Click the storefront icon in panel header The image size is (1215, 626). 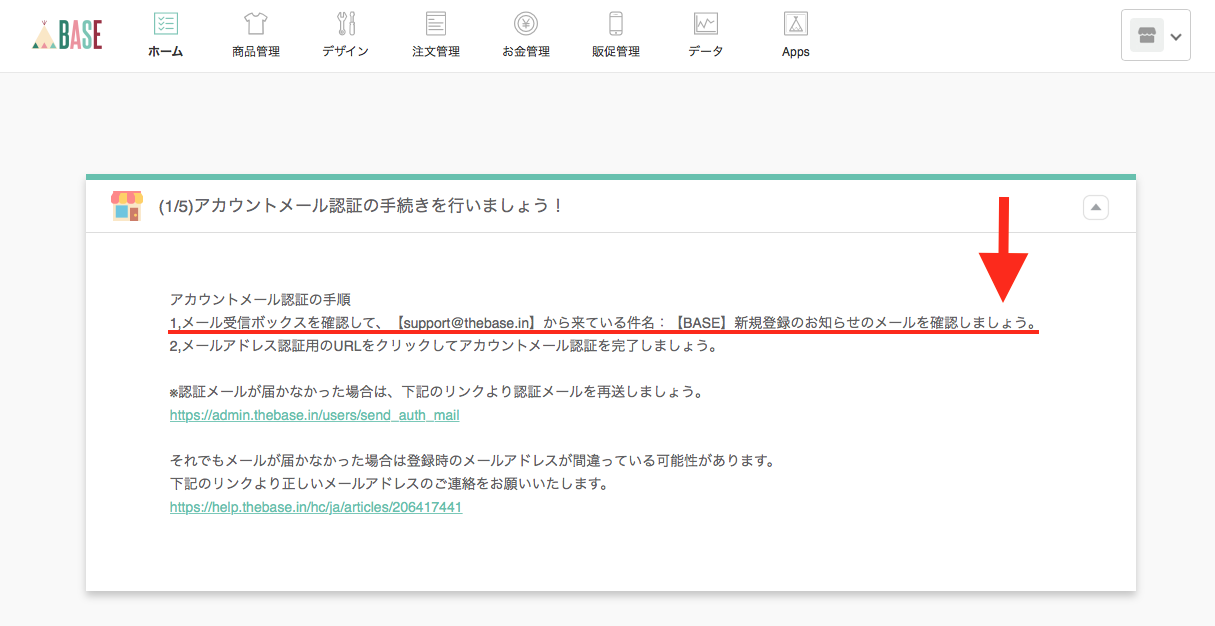[126, 206]
